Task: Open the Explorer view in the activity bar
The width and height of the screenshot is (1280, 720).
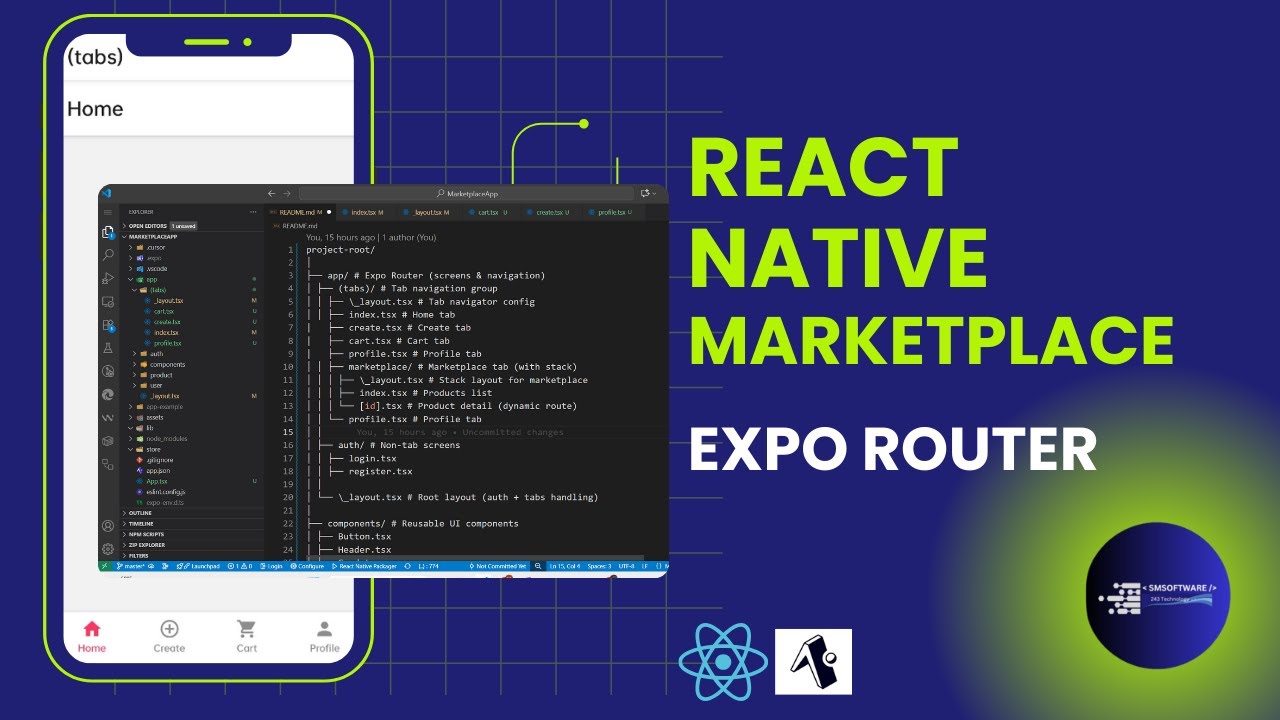Action: coord(108,232)
